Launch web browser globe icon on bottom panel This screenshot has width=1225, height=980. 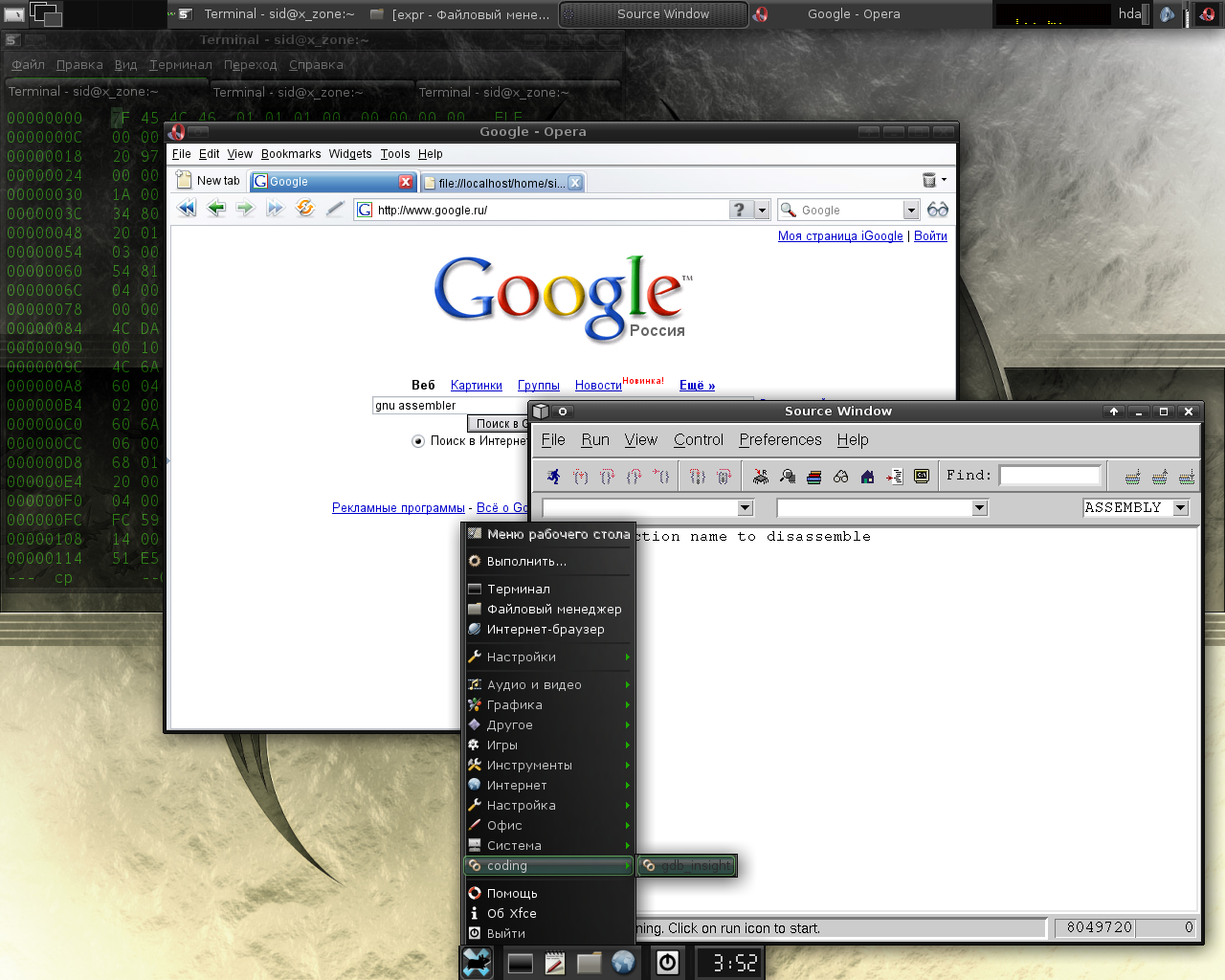tap(623, 962)
